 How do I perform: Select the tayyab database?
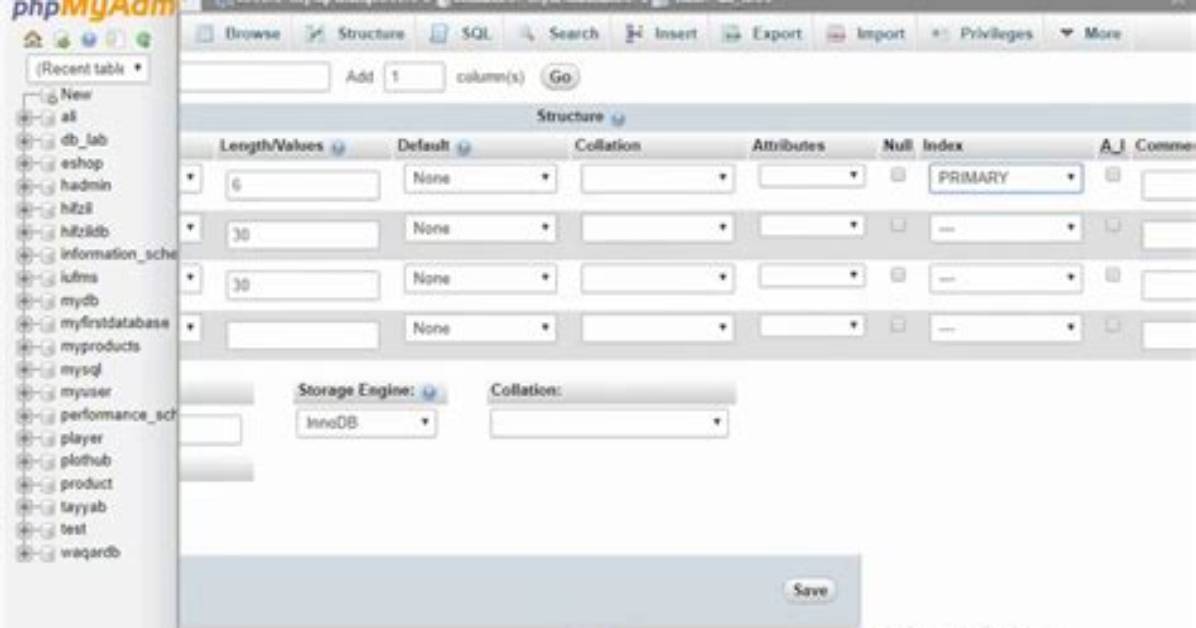click(83, 507)
